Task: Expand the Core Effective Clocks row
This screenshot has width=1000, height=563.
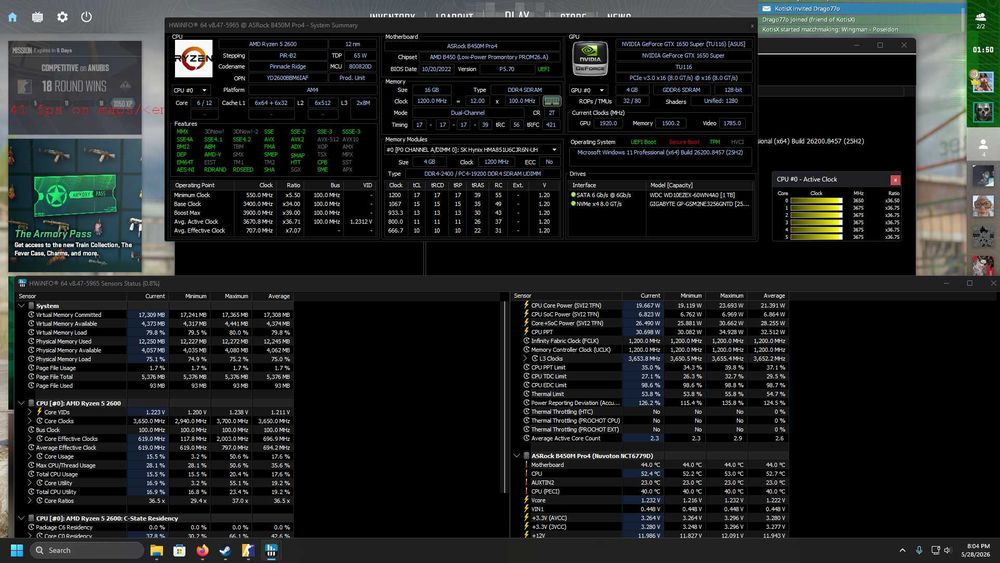Action: point(30,439)
